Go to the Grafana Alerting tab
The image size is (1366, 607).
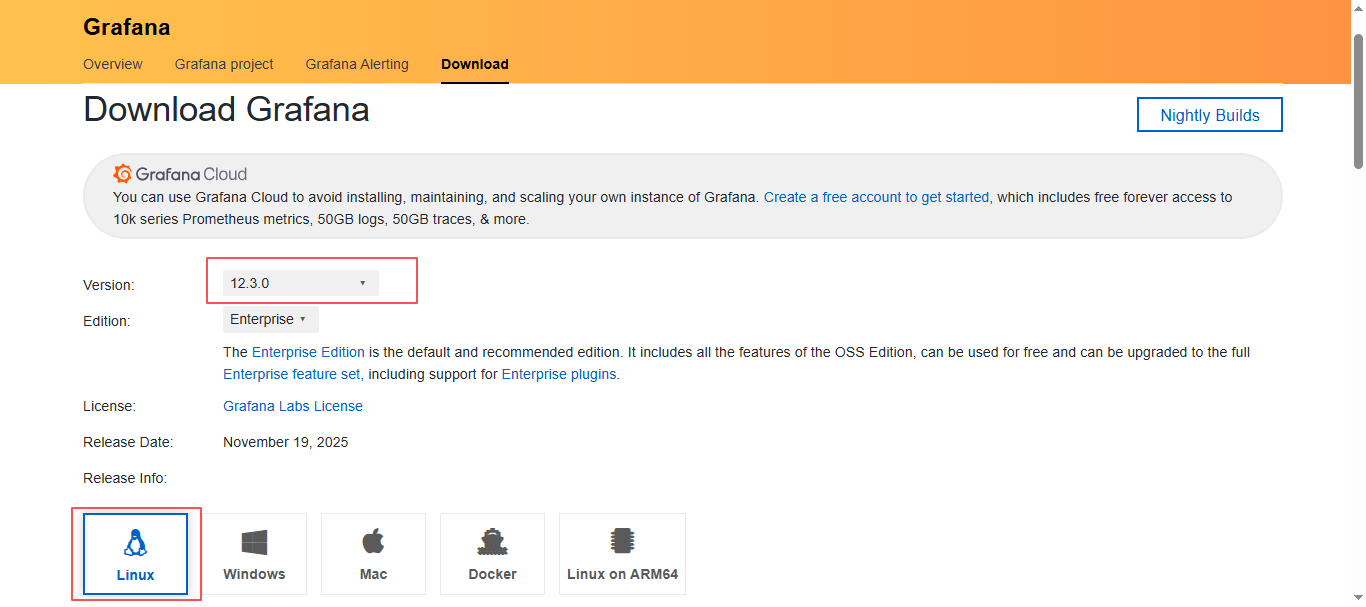tap(357, 64)
